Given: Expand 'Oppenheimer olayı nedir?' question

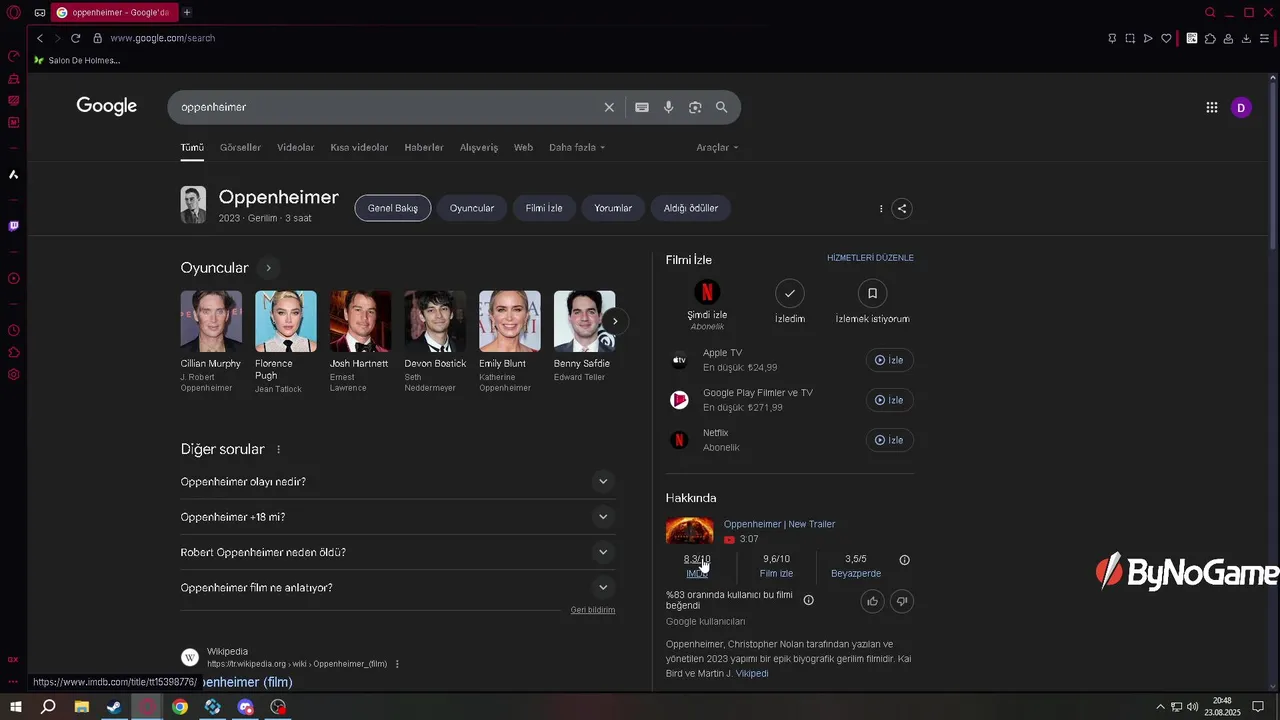Looking at the screenshot, I should 398,482.
